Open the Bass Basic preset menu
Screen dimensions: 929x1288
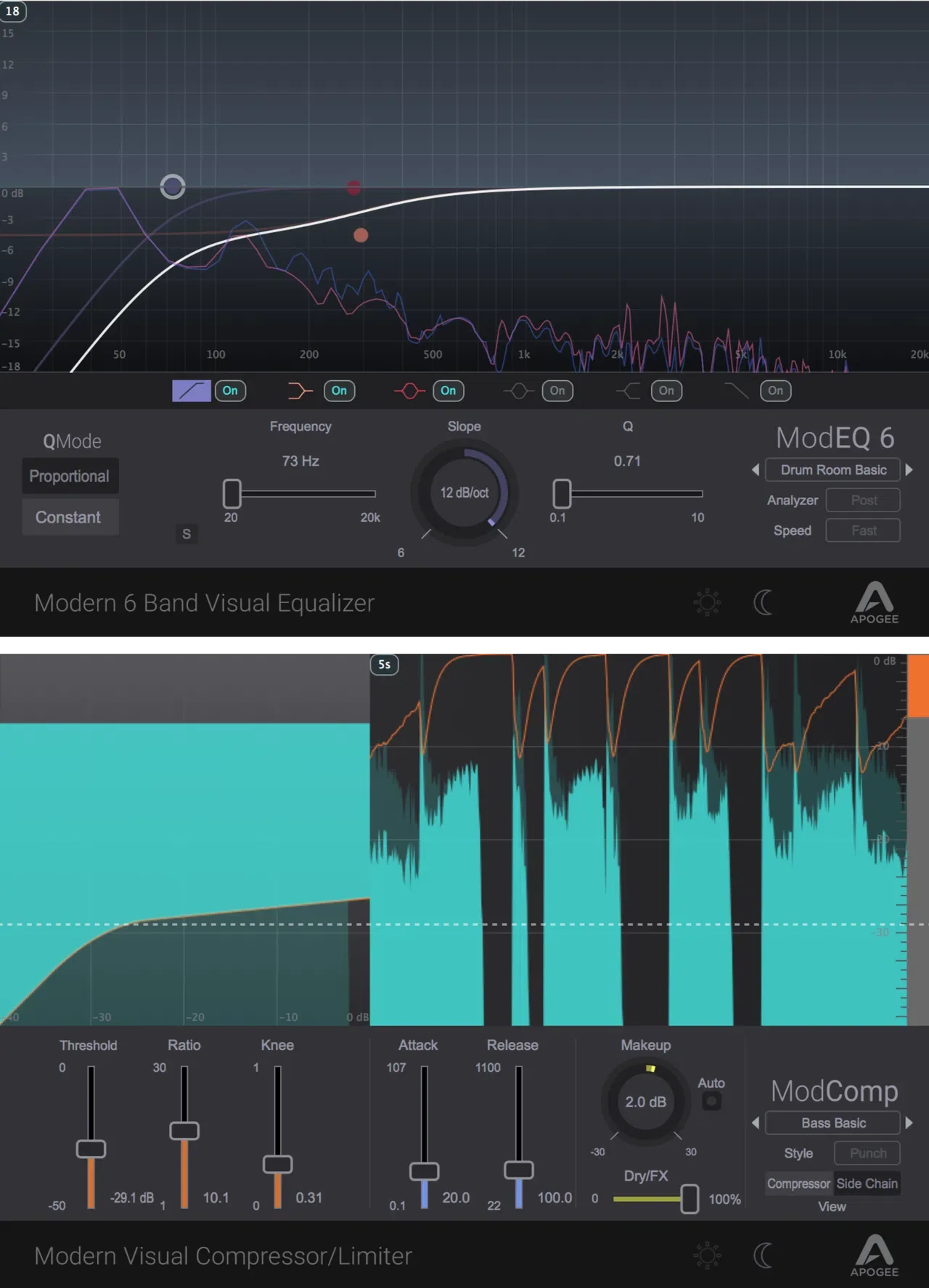833,1123
